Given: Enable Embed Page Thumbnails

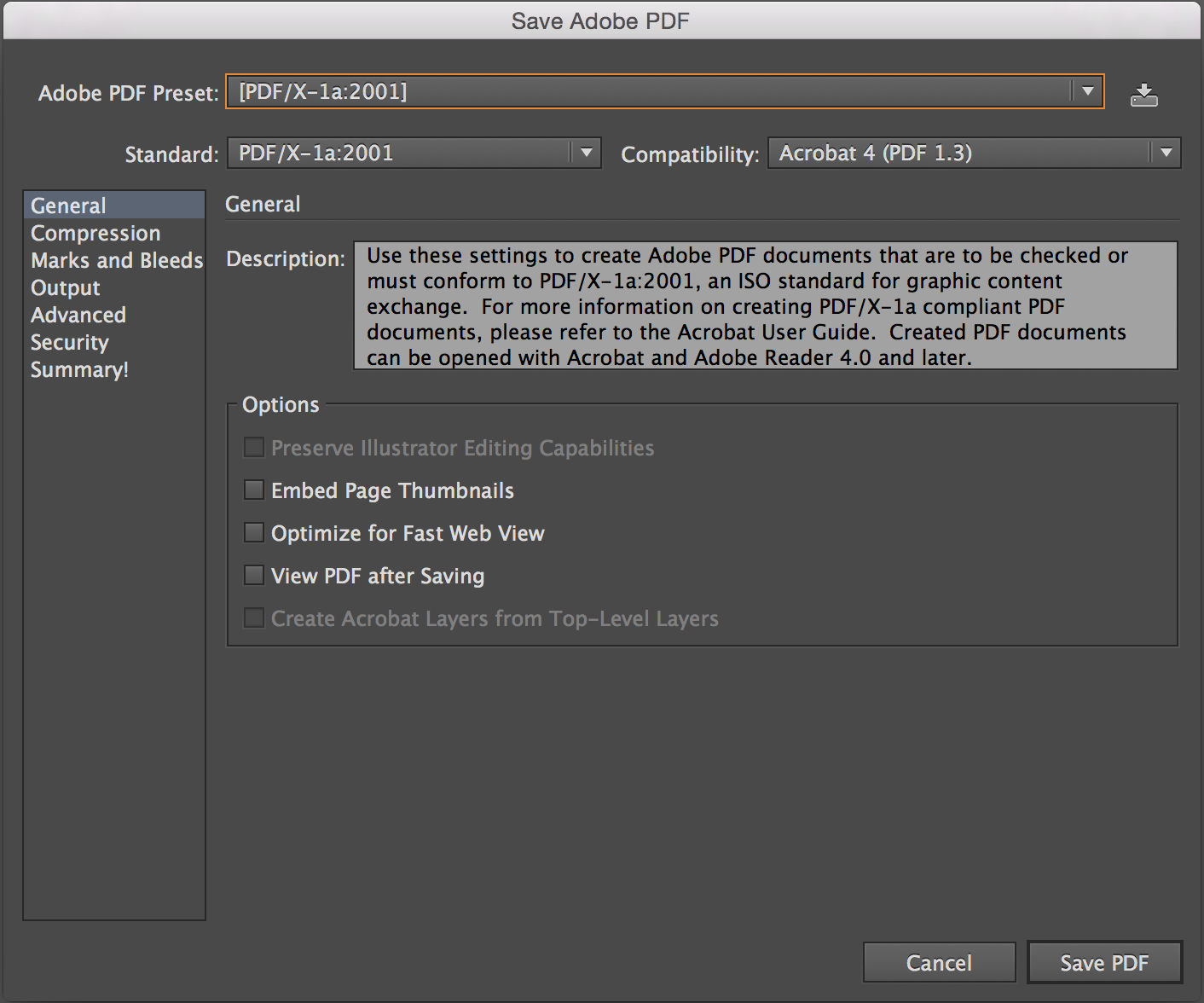Looking at the screenshot, I should coord(254,490).
